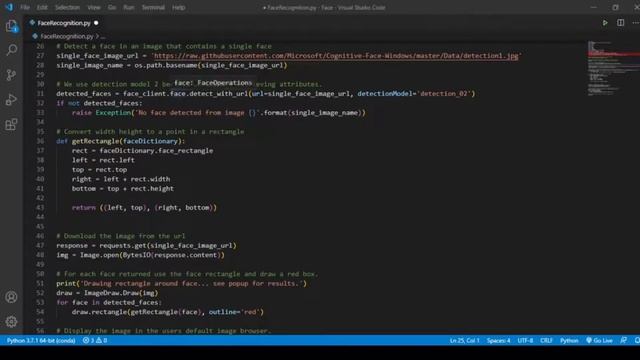Open the View menu

94,7
